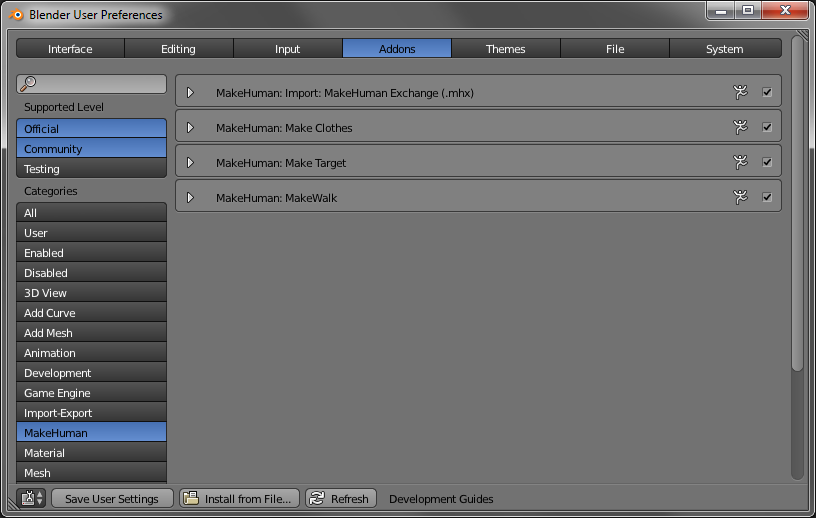Toggle the Community supported level filter

[x=92, y=148]
